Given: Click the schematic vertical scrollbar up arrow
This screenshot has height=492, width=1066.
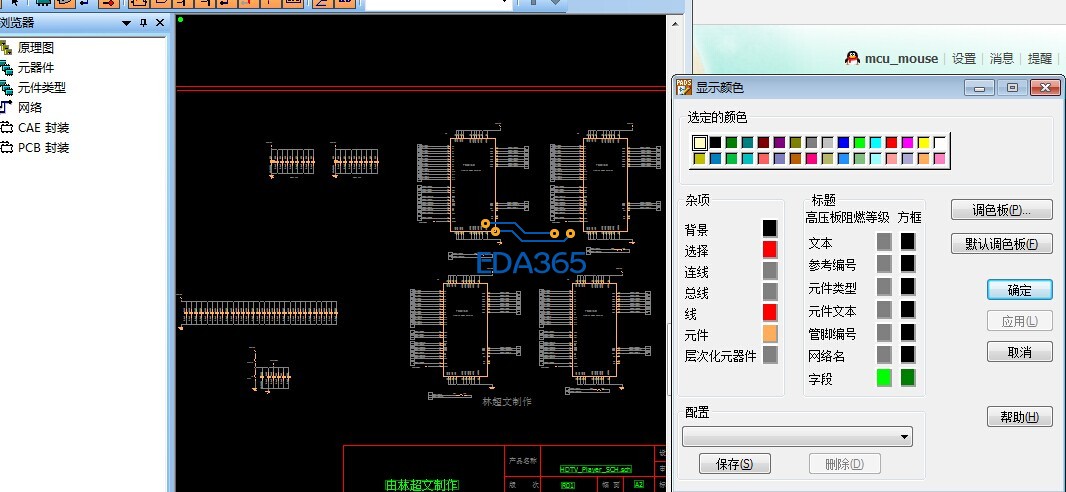Looking at the screenshot, I should click(x=675, y=24).
